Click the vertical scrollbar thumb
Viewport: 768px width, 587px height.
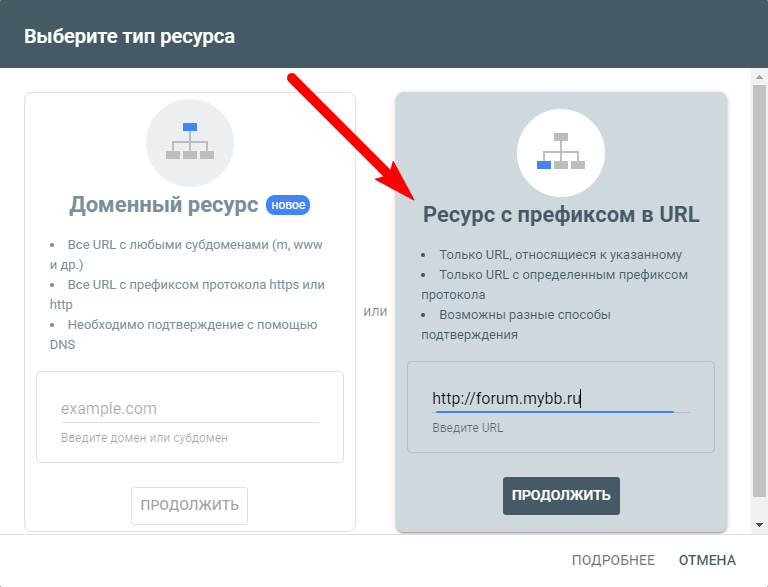(759, 291)
